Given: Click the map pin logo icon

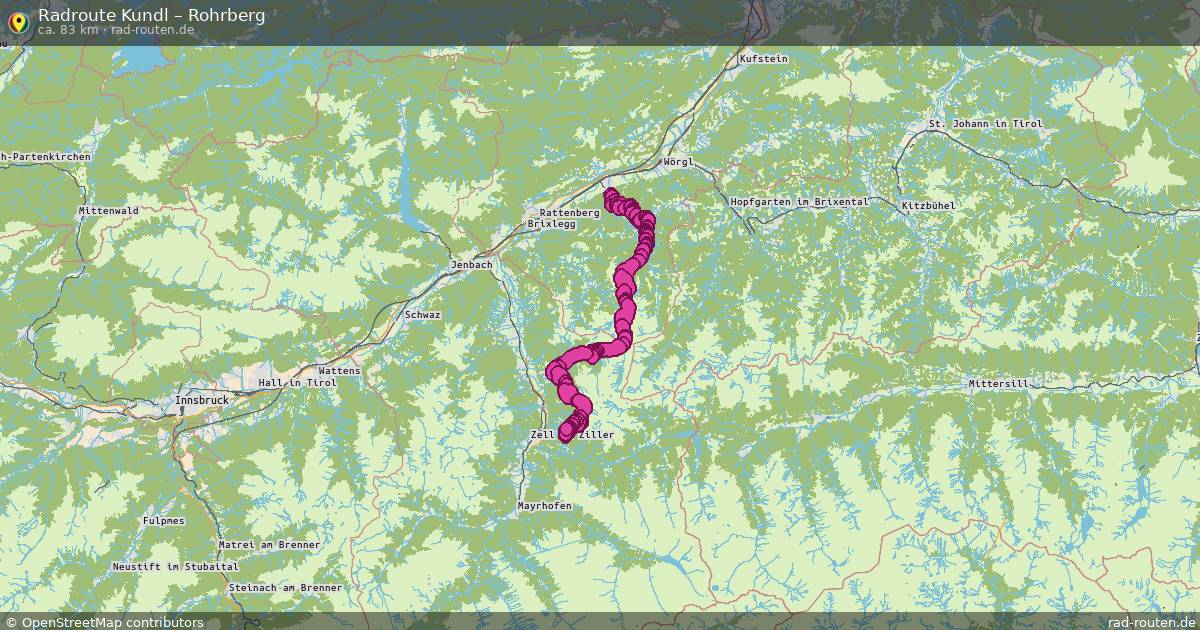Looking at the screenshot, I should 17,19.
